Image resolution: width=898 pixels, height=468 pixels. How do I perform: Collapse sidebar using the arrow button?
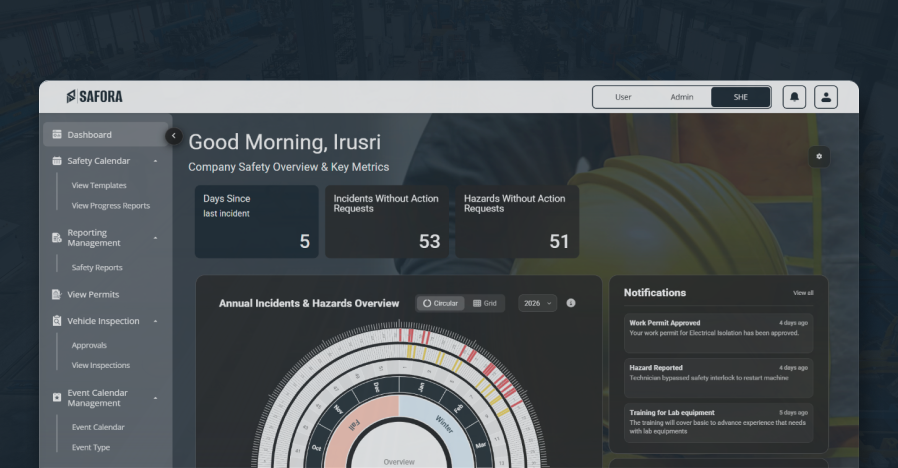click(x=174, y=135)
